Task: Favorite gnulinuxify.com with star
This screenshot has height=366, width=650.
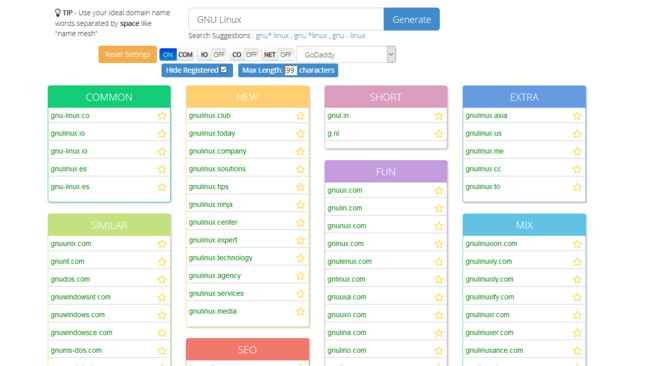Action: pos(577,297)
